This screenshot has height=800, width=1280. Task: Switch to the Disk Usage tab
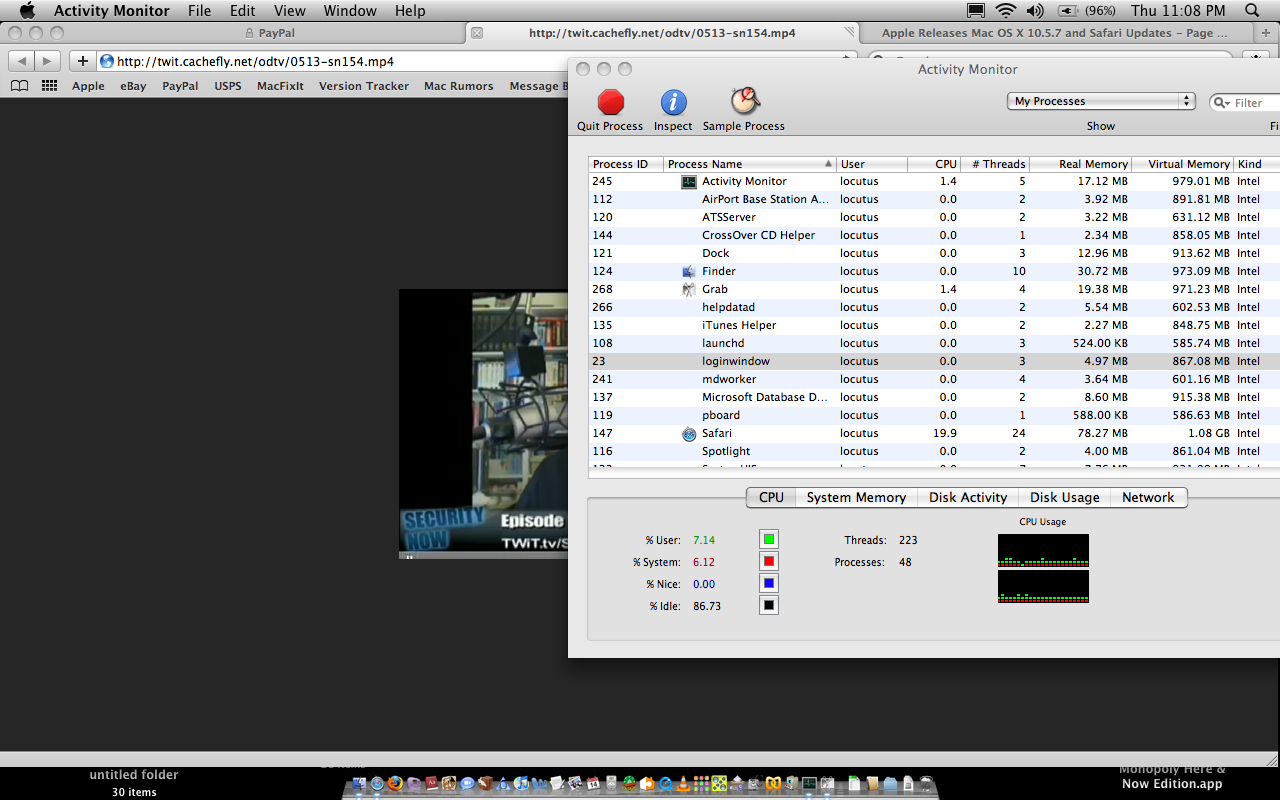(1065, 497)
